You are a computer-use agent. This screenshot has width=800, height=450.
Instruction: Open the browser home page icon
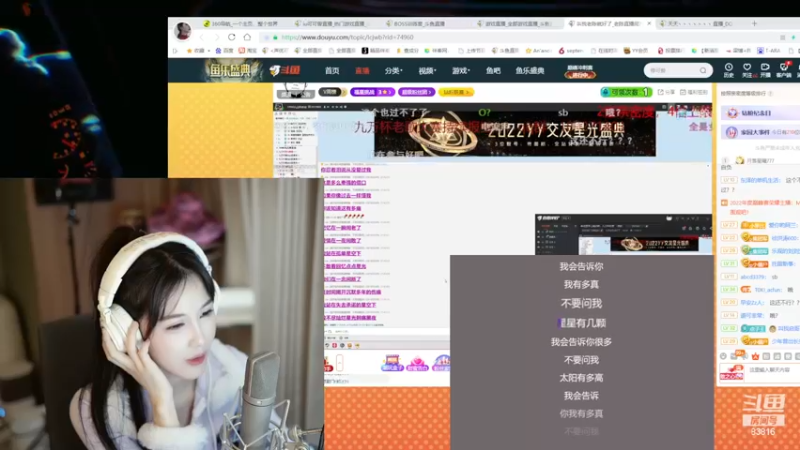tap(247, 37)
